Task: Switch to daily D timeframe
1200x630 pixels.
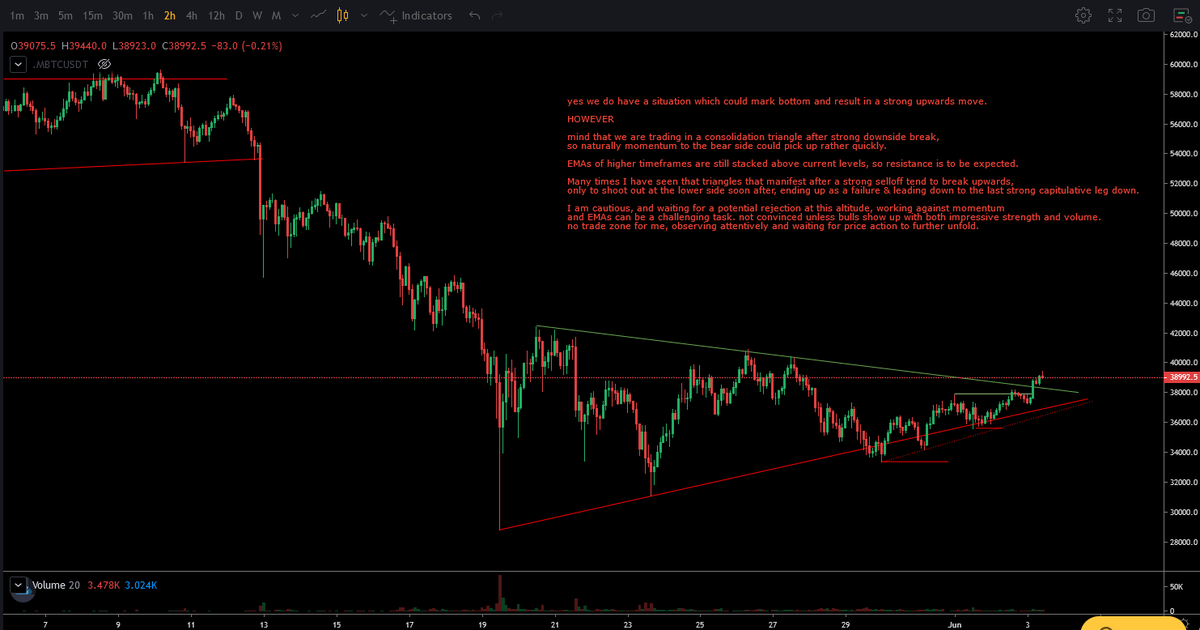Action: pos(238,15)
